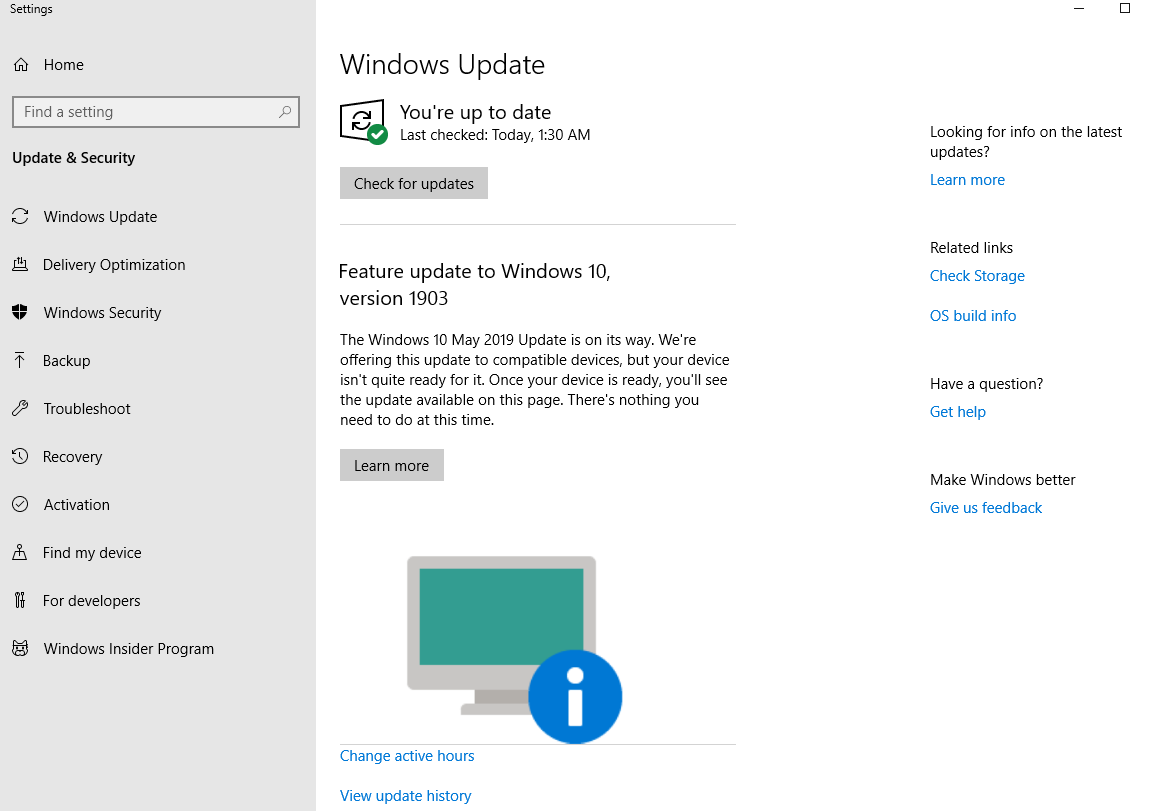
Task: Click 'Last checked: Today, 1:30 AM' text
Action: [x=495, y=135]
